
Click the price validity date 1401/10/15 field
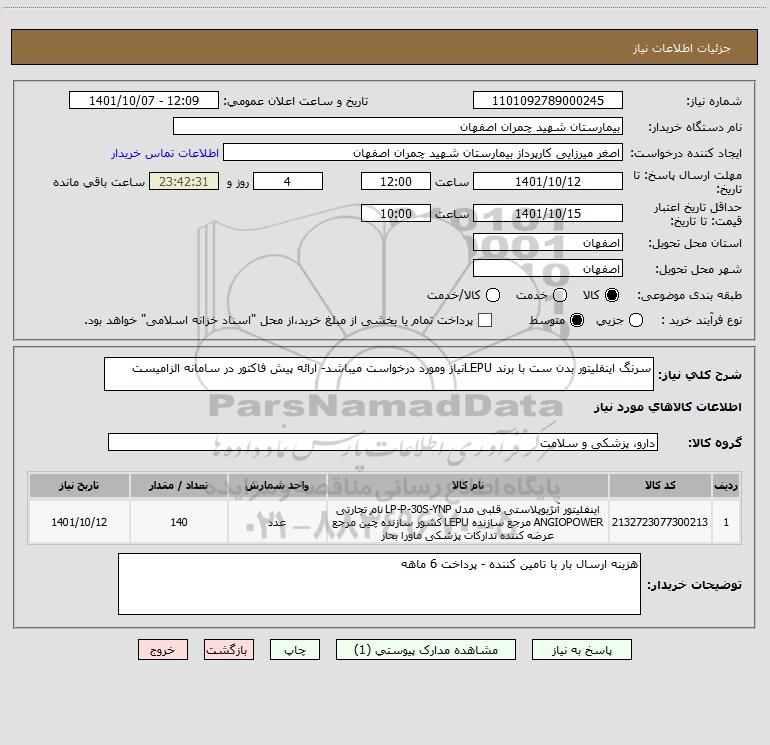pyautogui.click(x=548, y=213)
